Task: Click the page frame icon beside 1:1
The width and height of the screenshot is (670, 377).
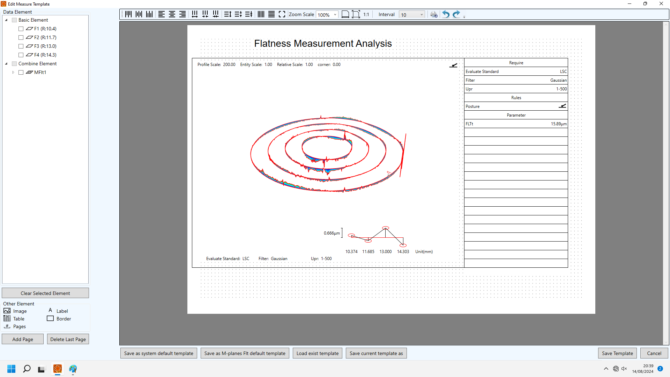Action: 356,14
